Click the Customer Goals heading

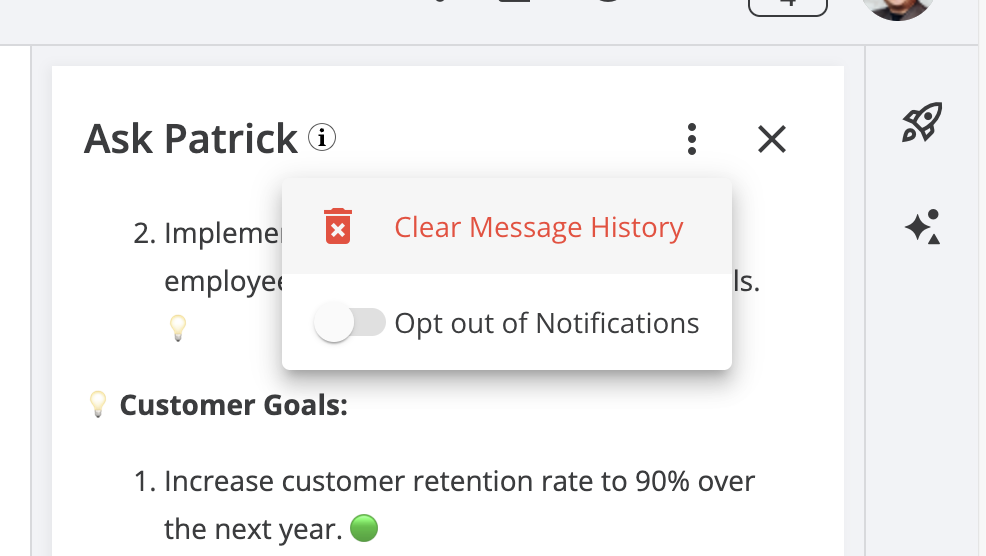click(x=233, y=405)
